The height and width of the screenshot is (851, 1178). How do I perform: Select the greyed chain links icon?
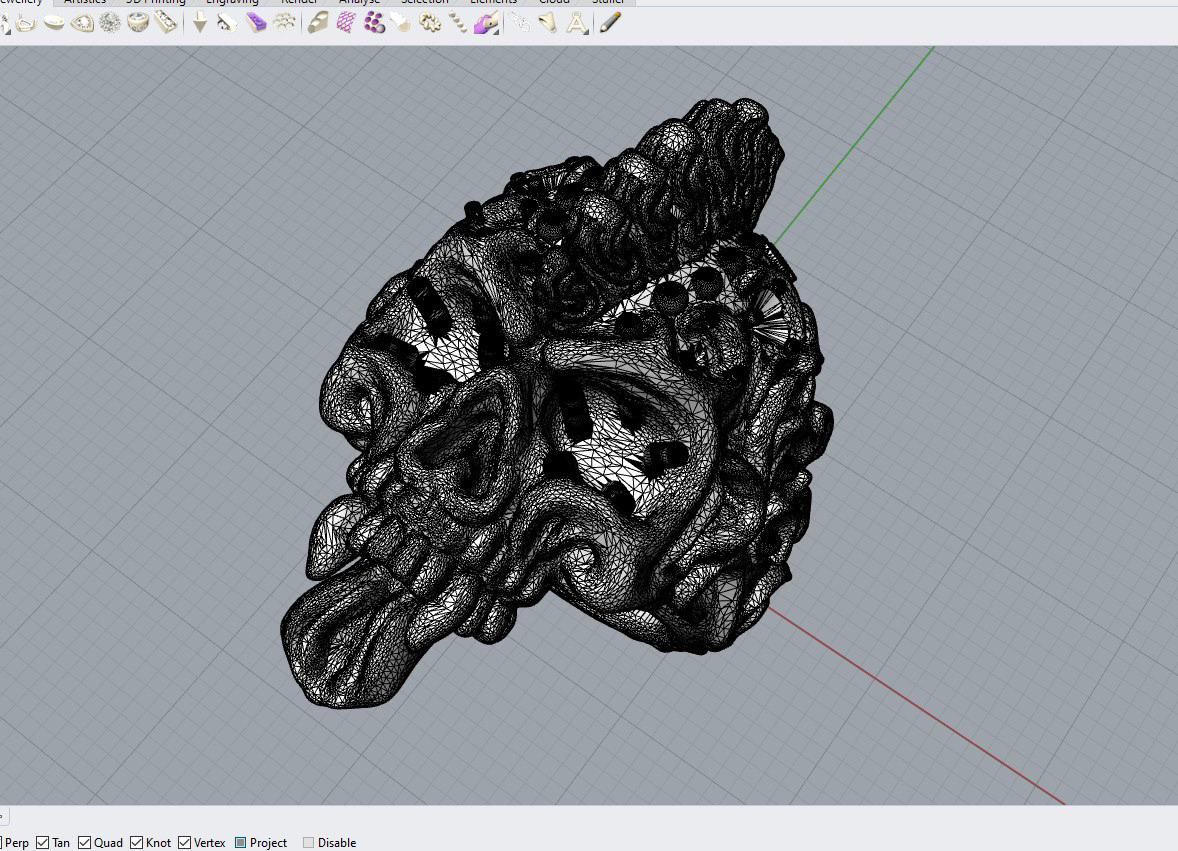[520, 23]
